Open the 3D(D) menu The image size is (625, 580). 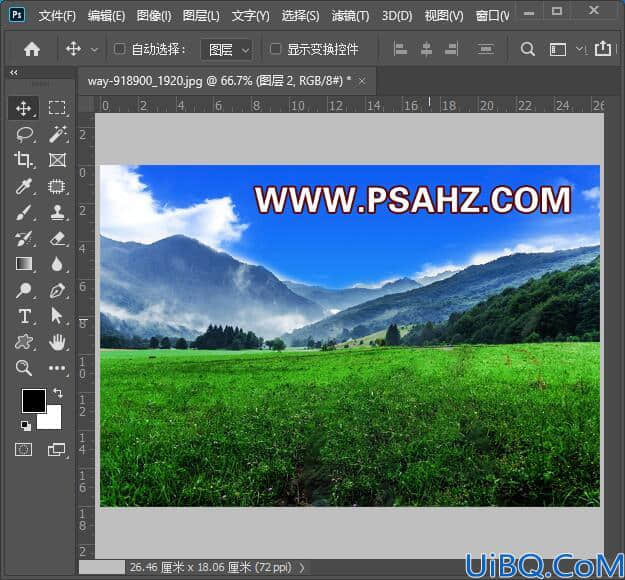point(397,16)
